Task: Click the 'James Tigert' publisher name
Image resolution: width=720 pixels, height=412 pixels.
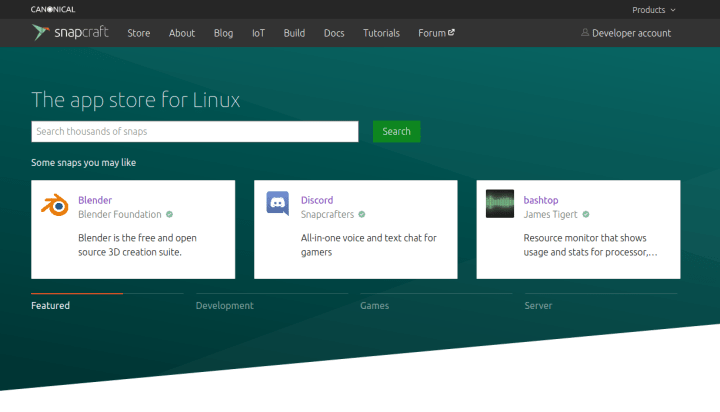Action: tap(551, 214)
